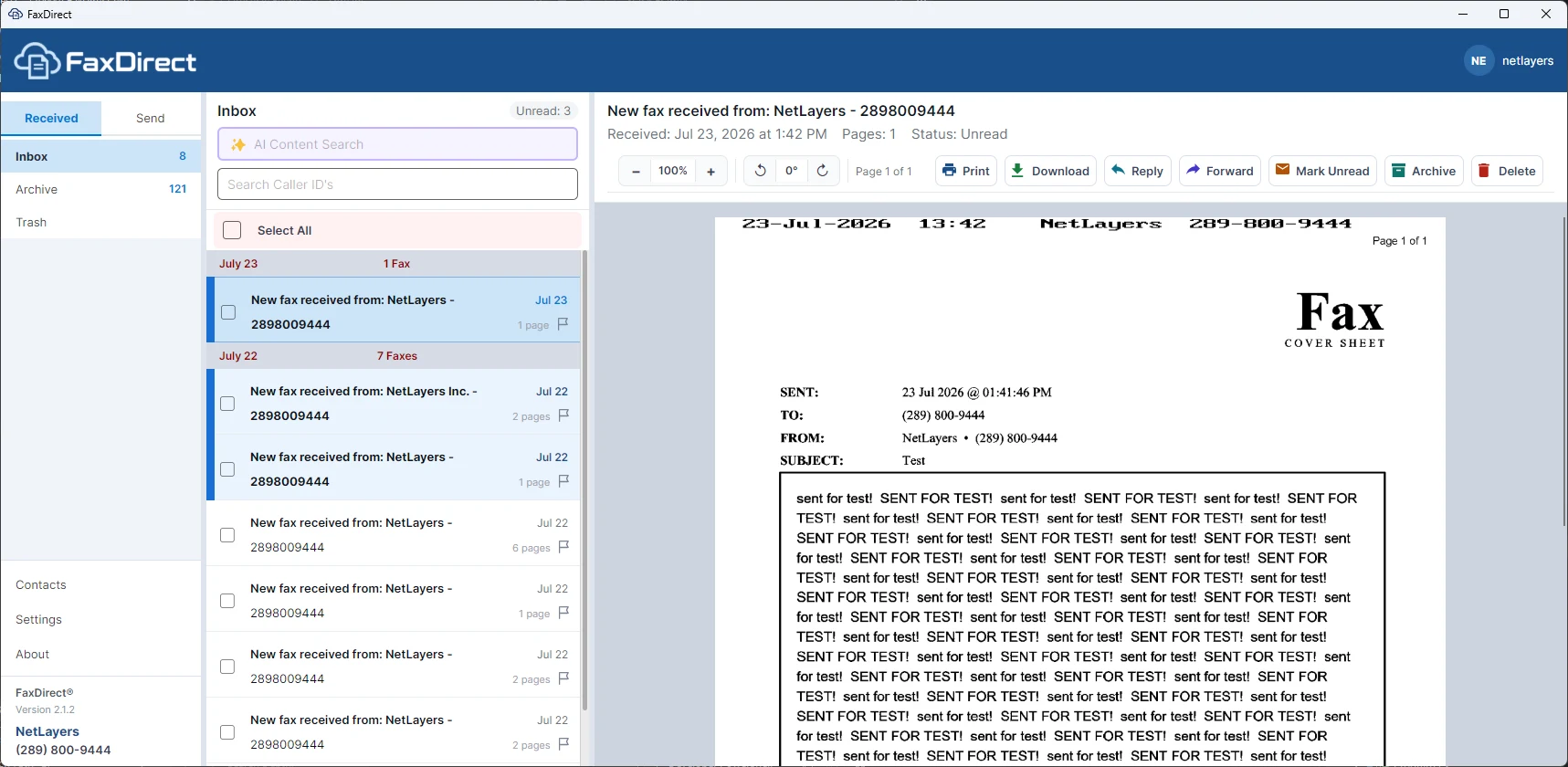Click the 100% zoom level value

673,171
